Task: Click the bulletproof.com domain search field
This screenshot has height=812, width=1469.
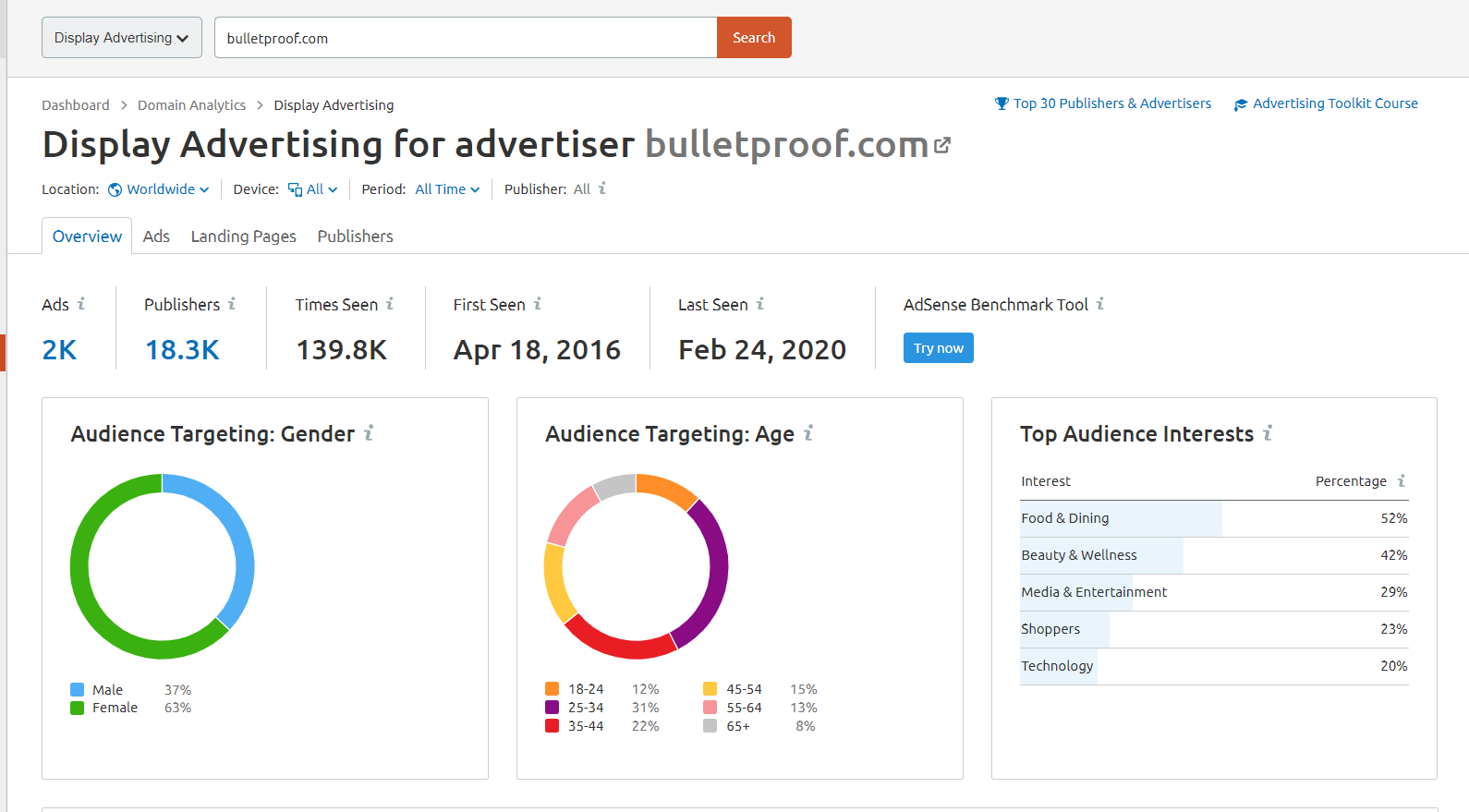Action: coord(466,38)
